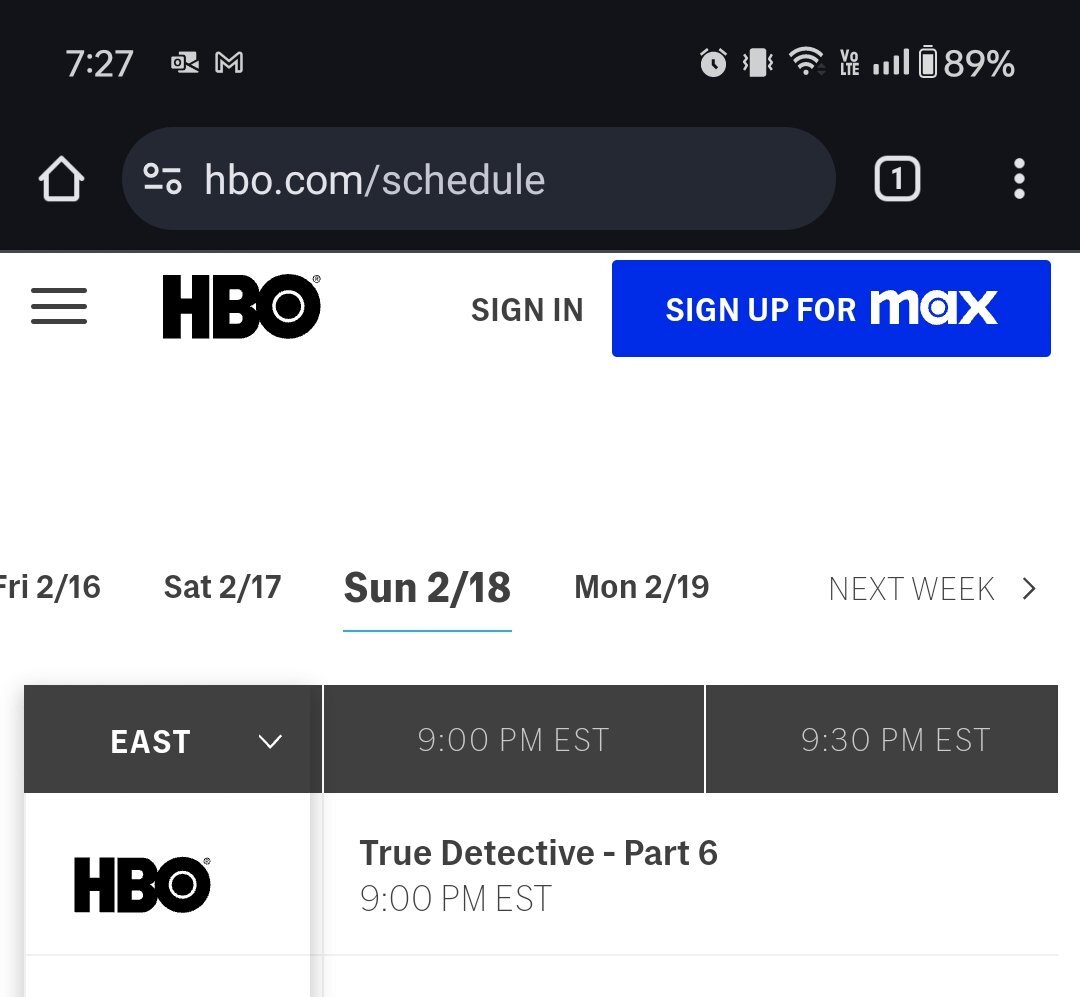Select the Sat 2/17 date tab
Screen dimensions: 1080x997
coord(222,588)
